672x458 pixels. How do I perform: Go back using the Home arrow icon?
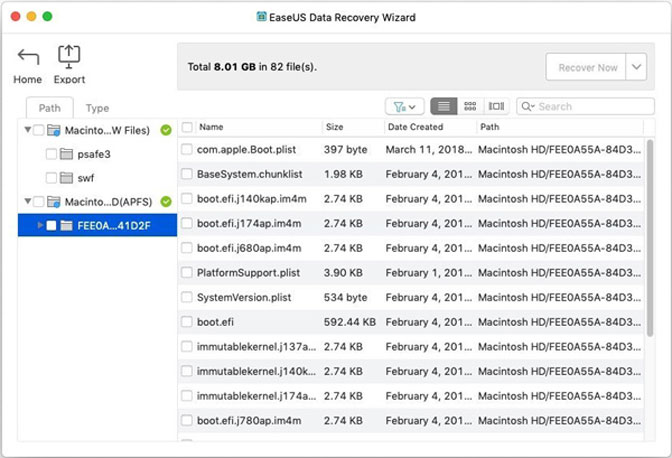pyautogui.click(x=28, y=57)
